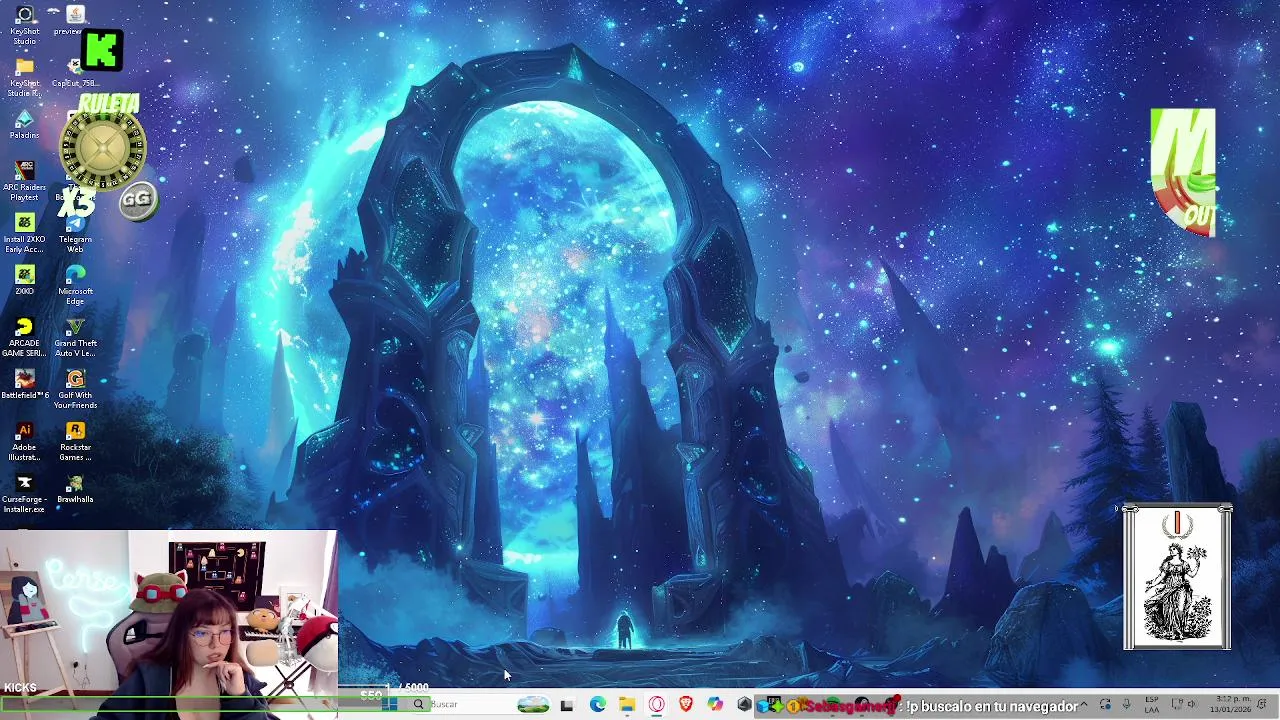This screenshot has height=720, width=1280.
Task: Launch Golf With Your Friends shortcut
Action: point(75,389)
